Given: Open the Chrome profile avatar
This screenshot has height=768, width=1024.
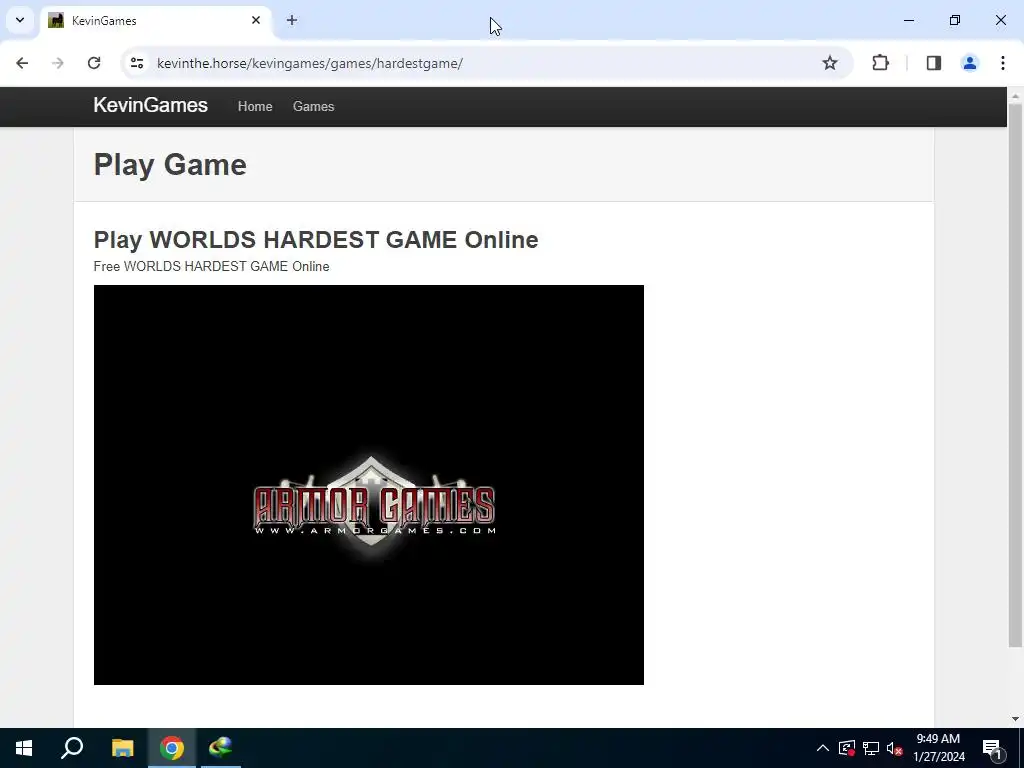Looking at the screenshot, I should pyautogui.click(x=970, y=63).
